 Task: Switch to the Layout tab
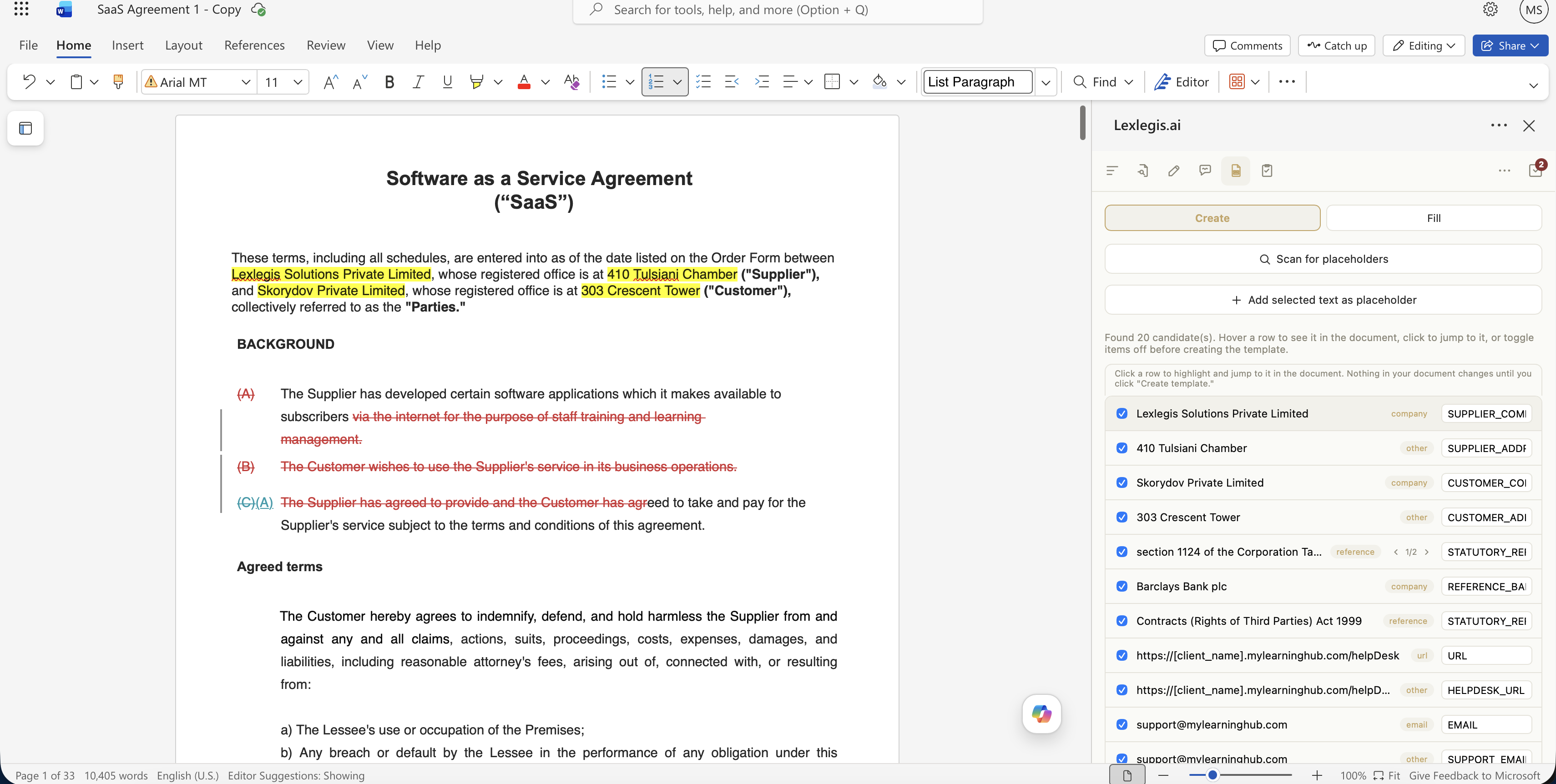pyautogui.click(x=184, y=45)
